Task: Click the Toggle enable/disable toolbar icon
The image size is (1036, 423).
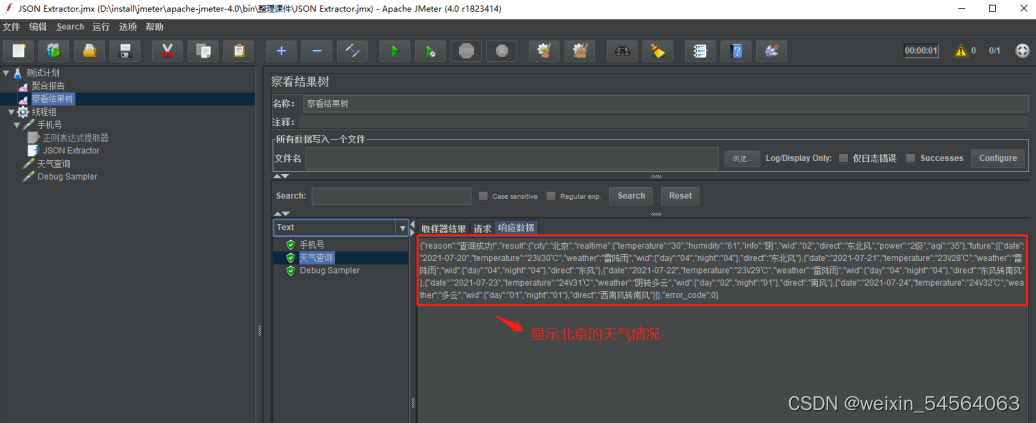Action: point(352,51)
